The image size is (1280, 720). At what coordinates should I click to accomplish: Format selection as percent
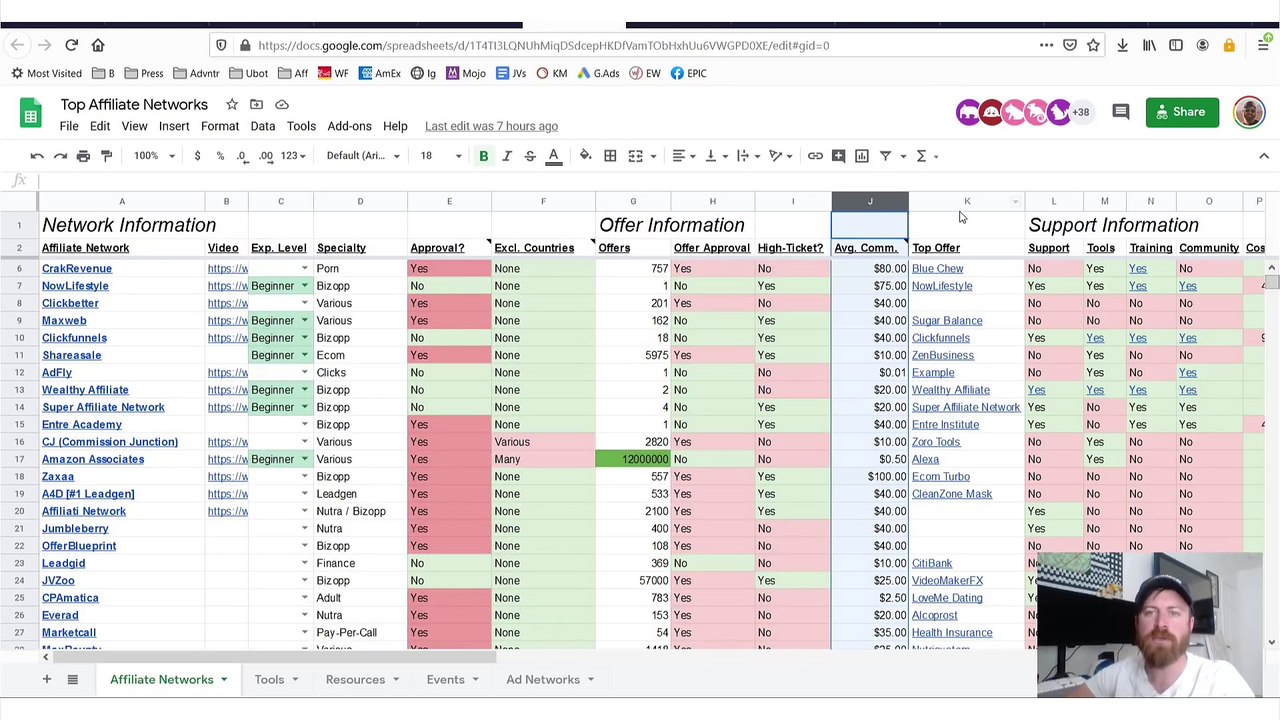[x=220, y=156]
